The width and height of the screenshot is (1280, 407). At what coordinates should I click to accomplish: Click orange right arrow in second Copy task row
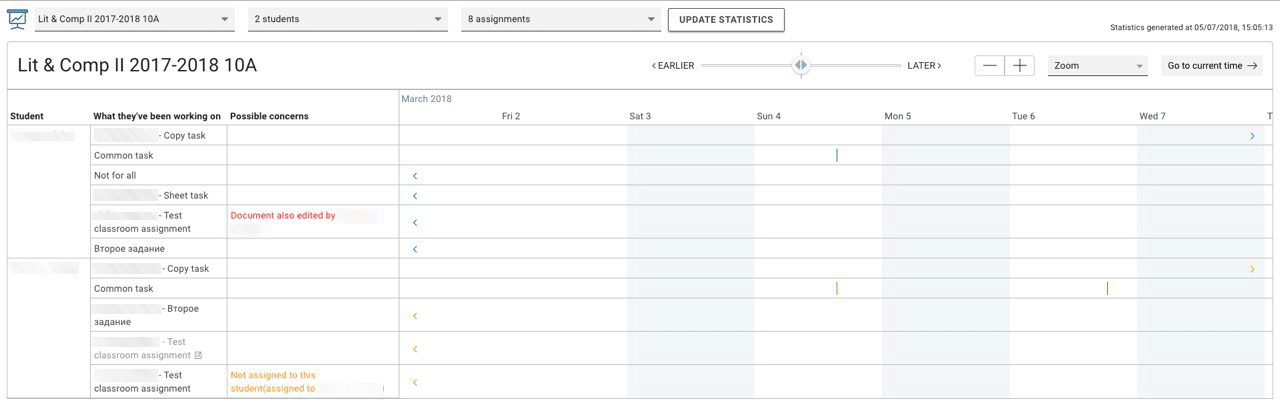(x=1252, y=269)
